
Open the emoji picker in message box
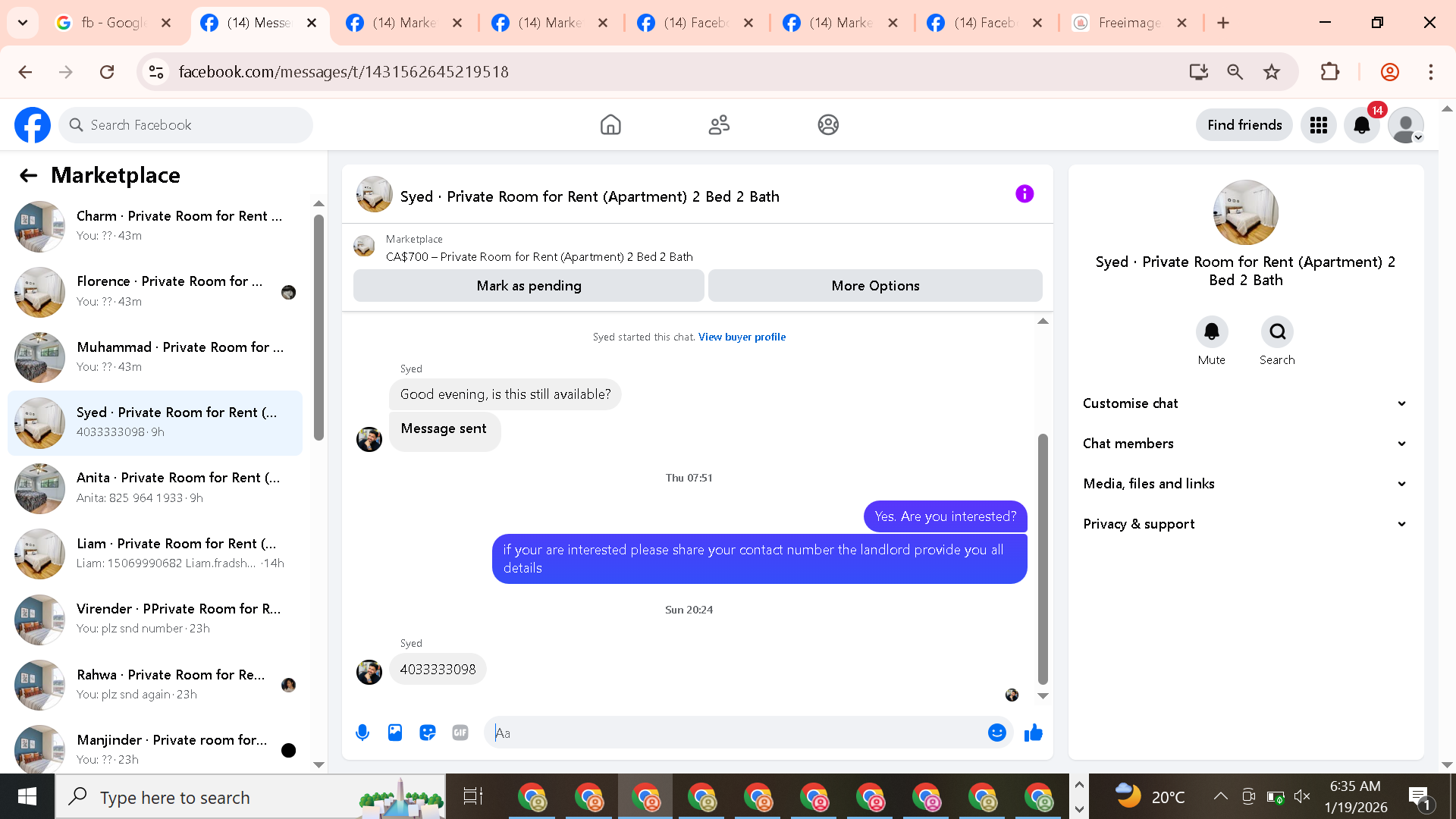[997, 733]
